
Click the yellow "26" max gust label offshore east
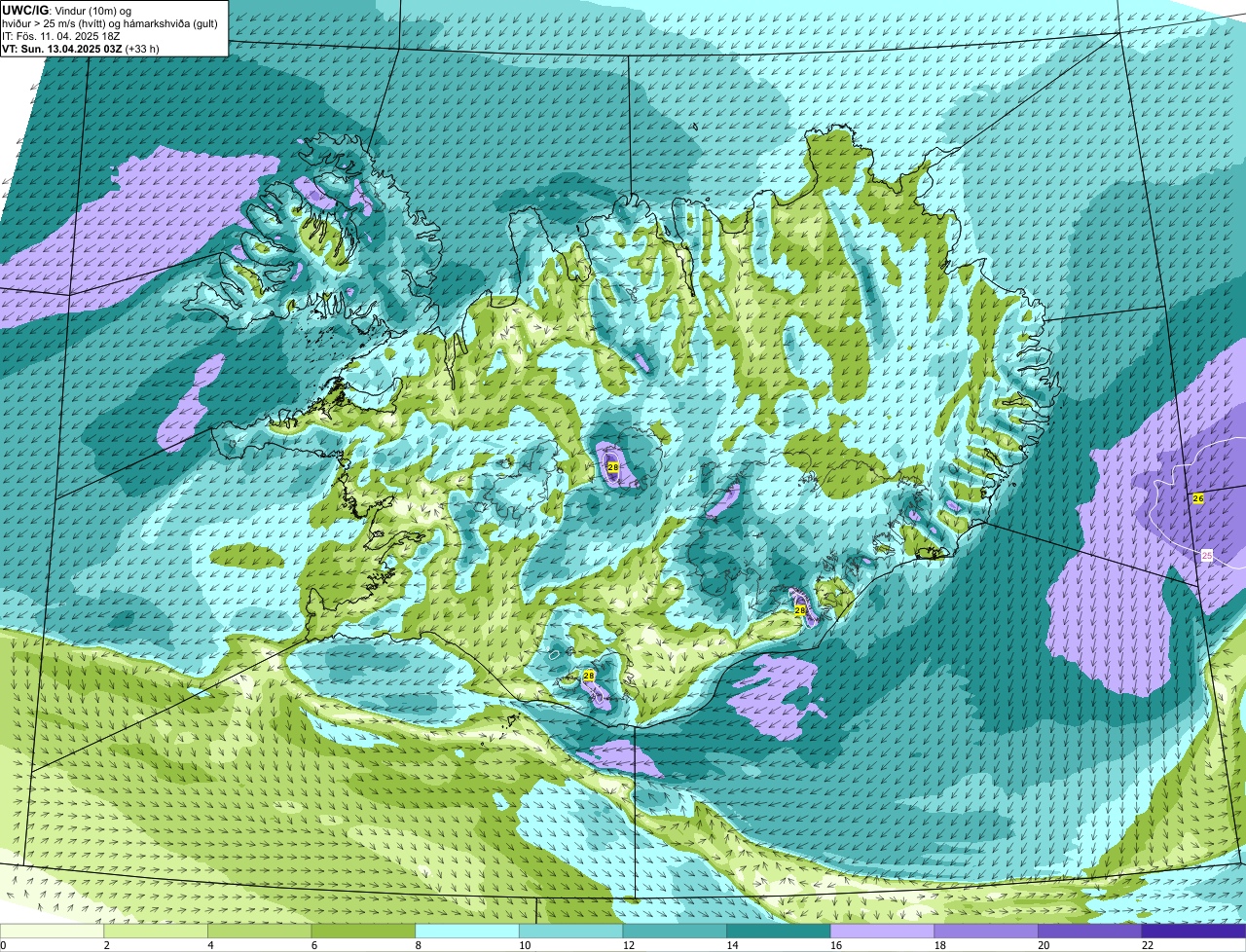point(1198,498)
